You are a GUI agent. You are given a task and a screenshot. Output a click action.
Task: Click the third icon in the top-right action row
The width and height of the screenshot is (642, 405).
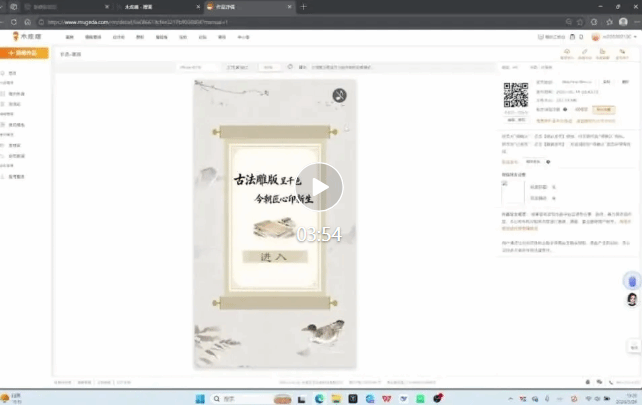coord(603,54)
